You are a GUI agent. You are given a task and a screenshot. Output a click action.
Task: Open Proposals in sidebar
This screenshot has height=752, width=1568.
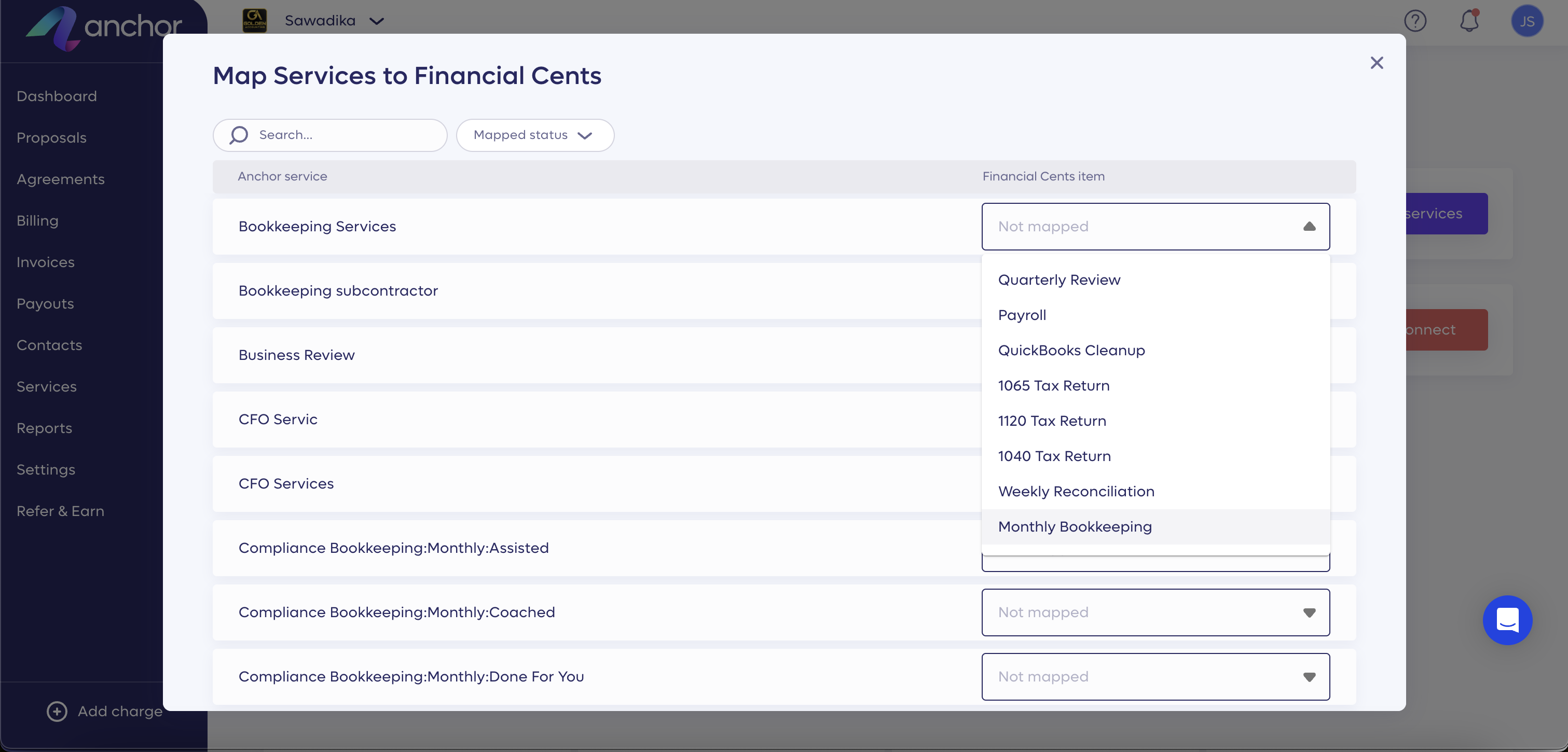pyautogui.click(x=51, y=137)
